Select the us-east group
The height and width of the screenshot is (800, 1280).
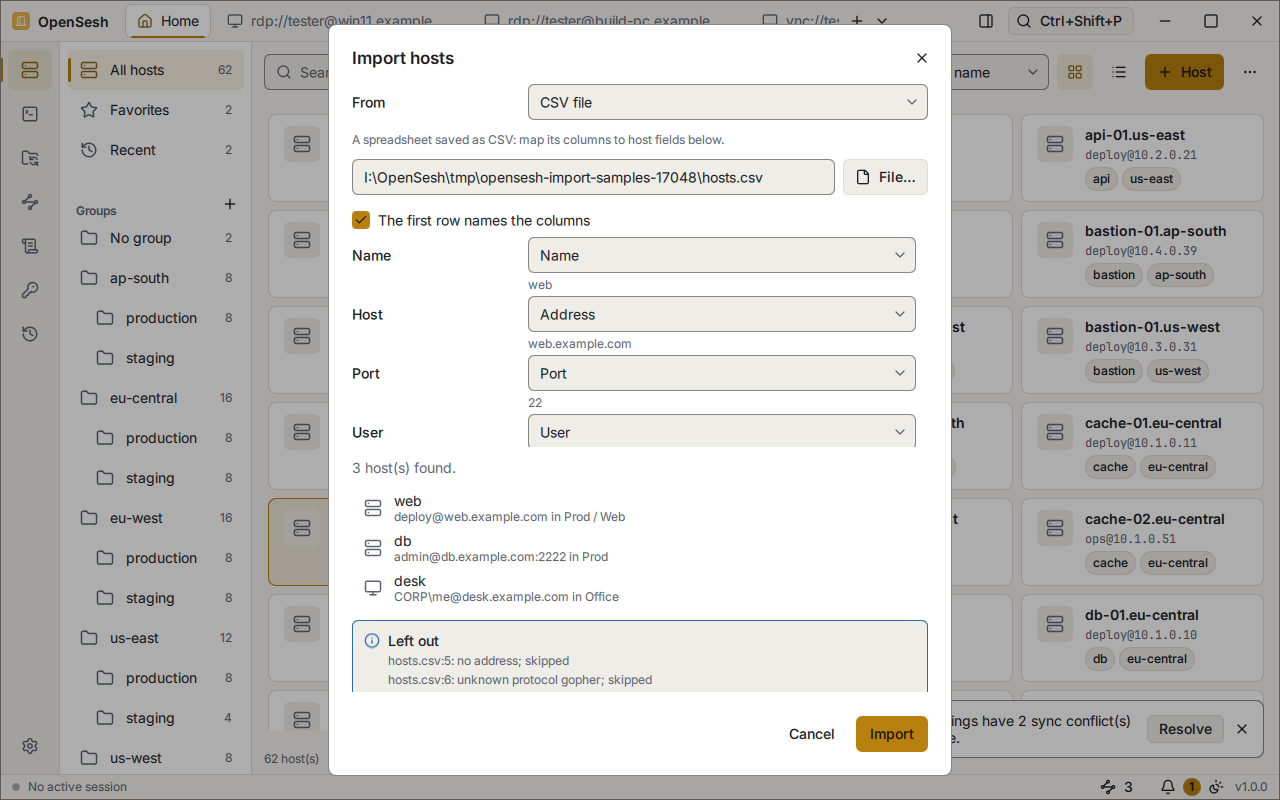(x=156, y=638)
